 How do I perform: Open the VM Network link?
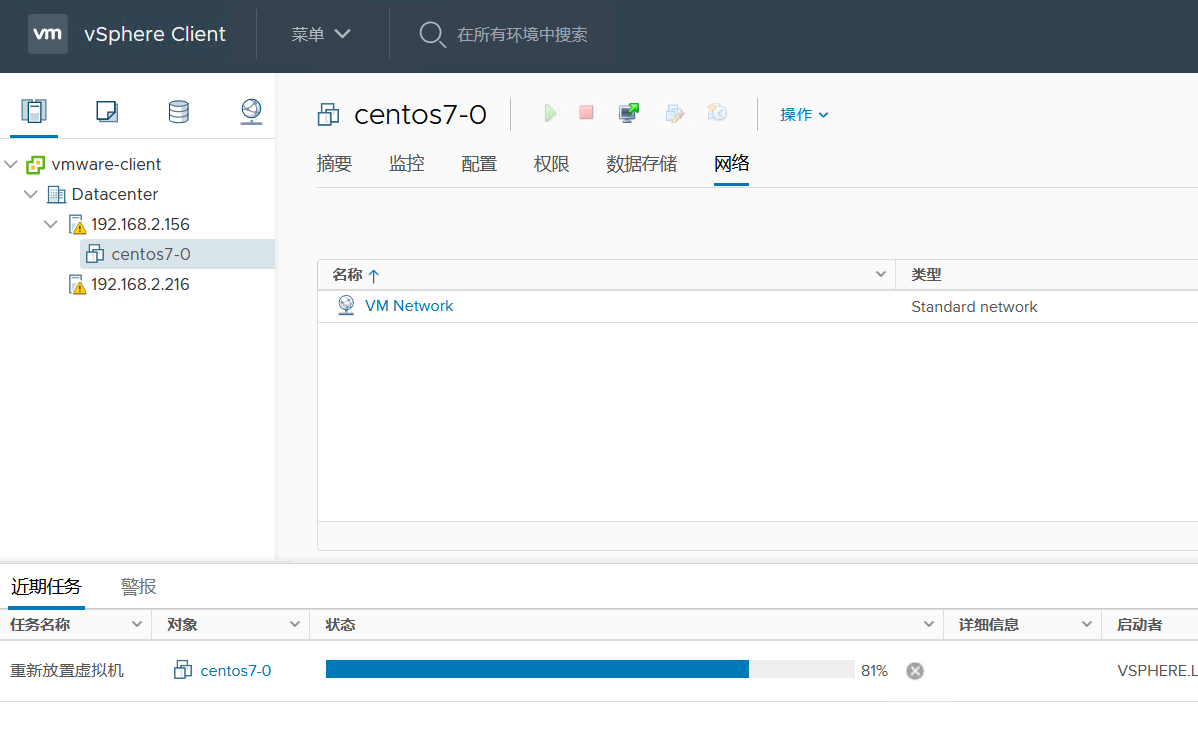[x=409, y=306]
